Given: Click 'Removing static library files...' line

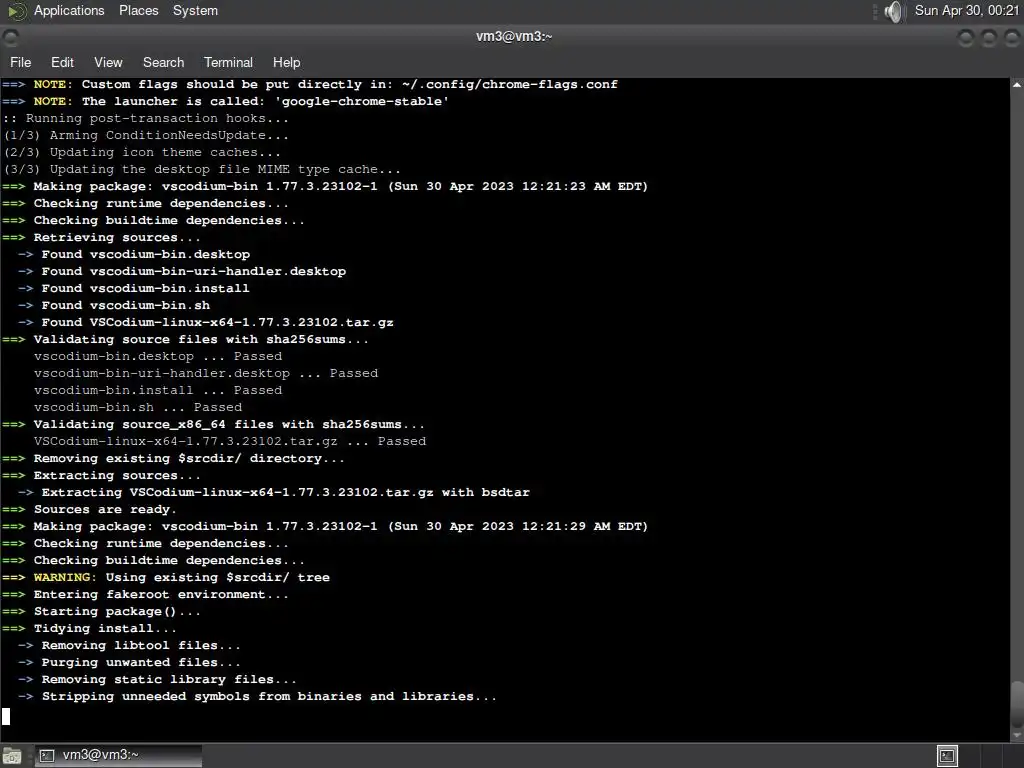Looking at the screenshot, I should point(157,679).
